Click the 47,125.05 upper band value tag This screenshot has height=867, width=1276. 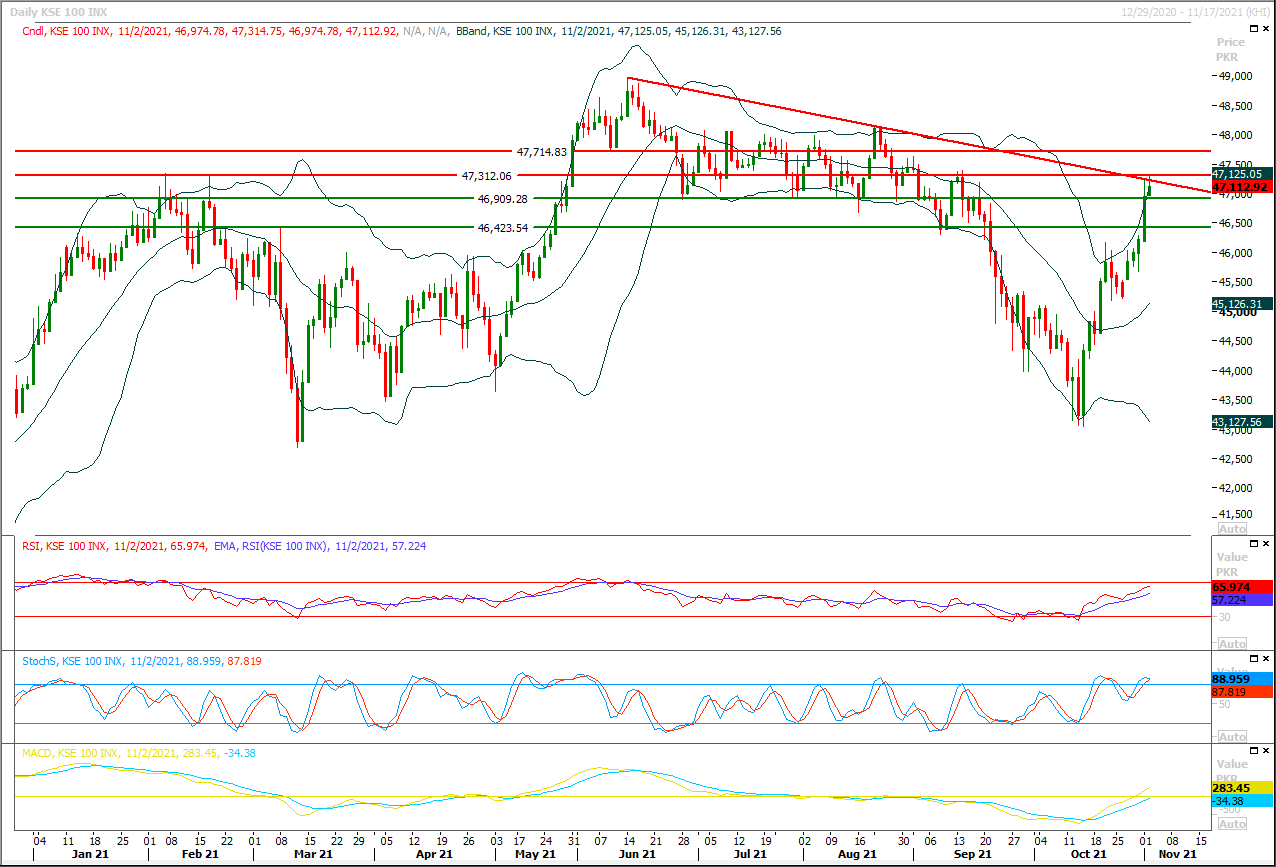tap(1240, 174)
